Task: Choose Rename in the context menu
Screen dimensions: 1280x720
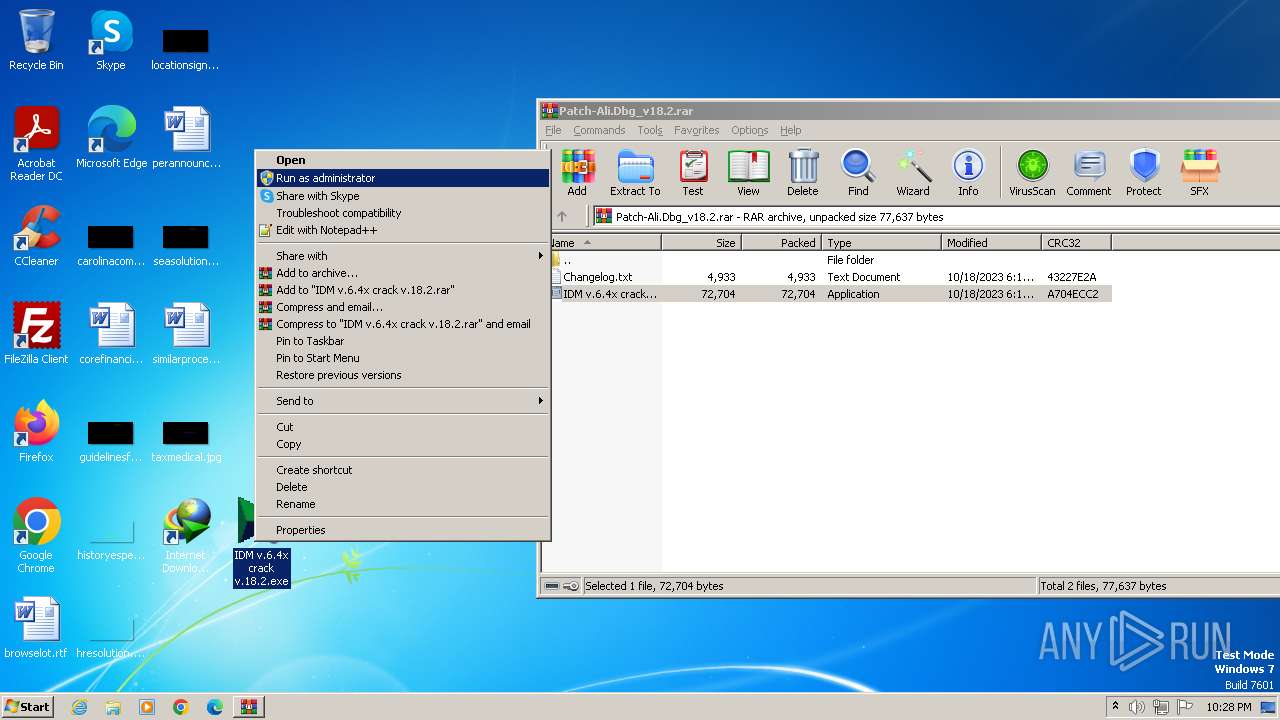Action: click(x=403, y=504)
